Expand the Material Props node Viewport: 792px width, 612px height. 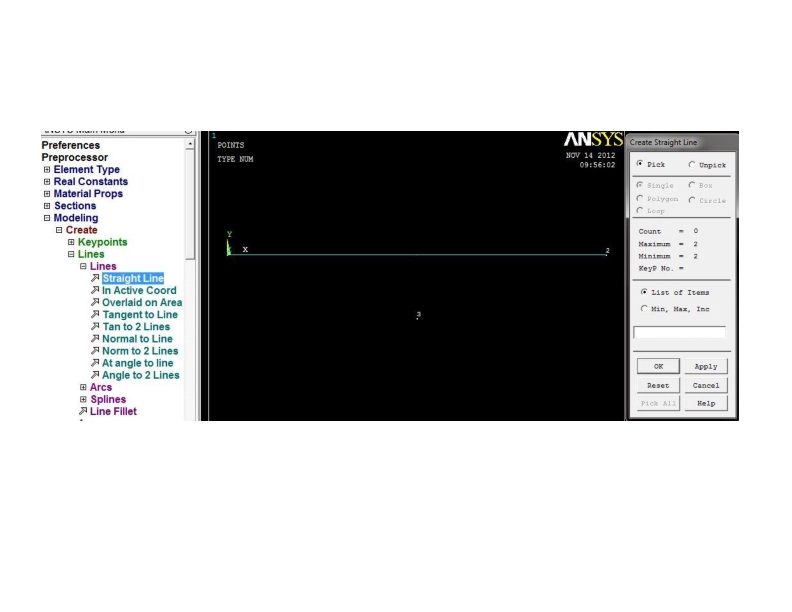point(47,194)
